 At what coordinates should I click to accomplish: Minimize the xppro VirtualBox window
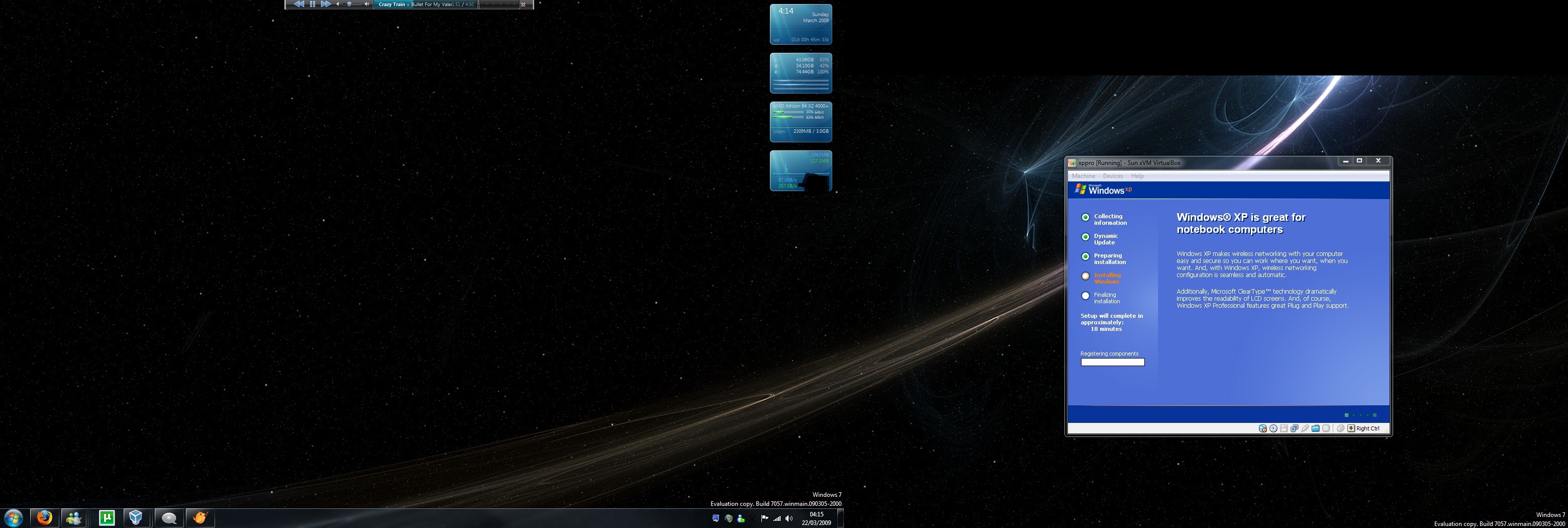point(1345,161)
